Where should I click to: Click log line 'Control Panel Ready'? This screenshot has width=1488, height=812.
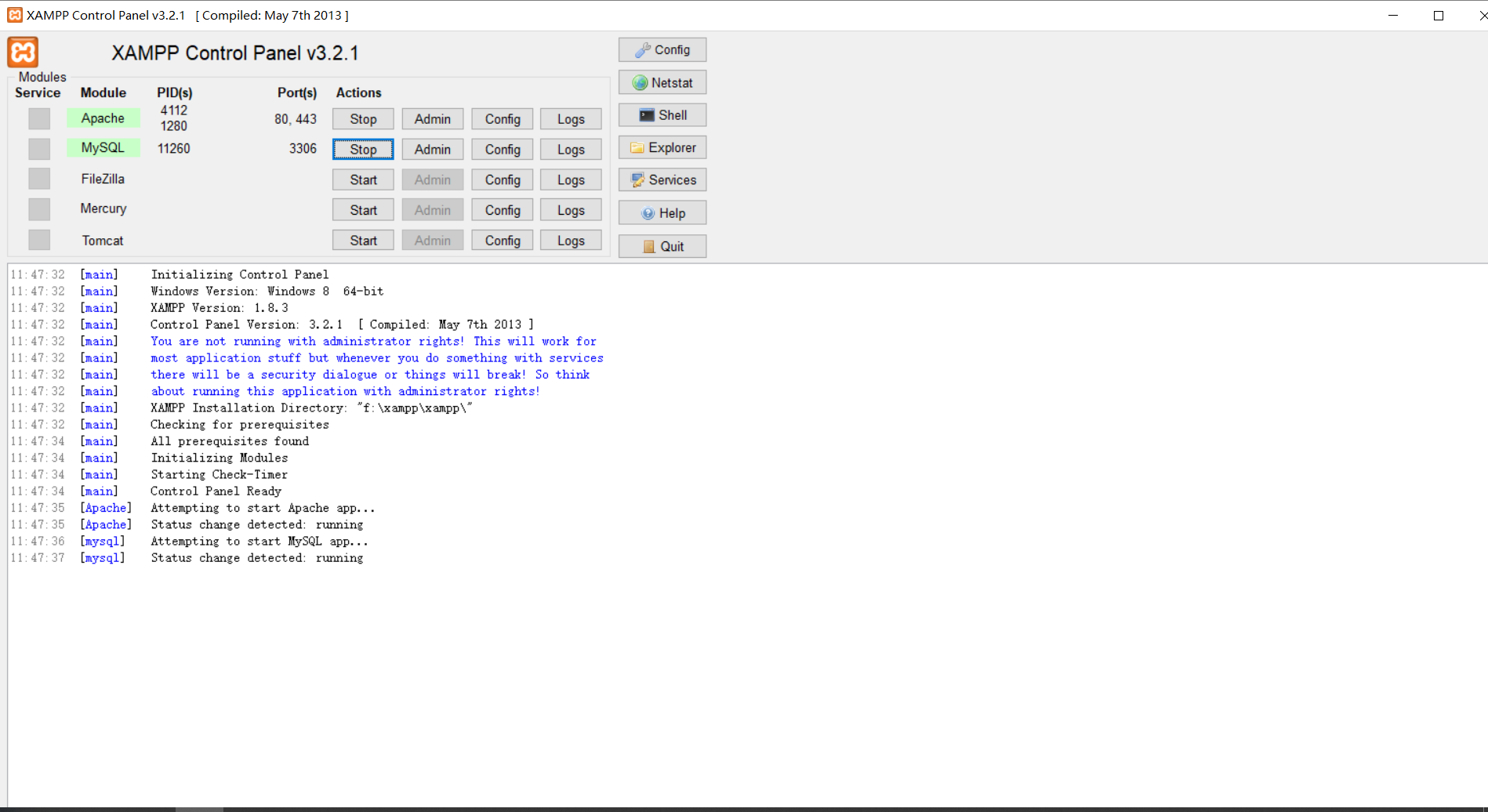216,491
